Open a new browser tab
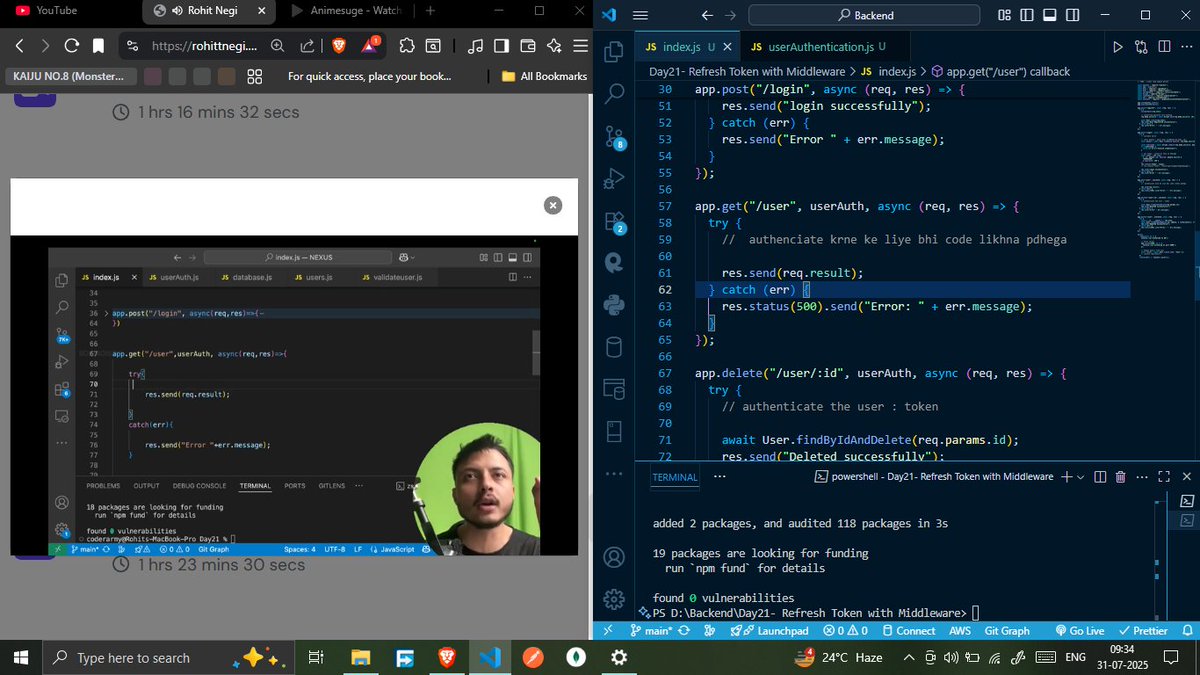The width and height of the screenshot is (1200, 675). (x=430, y=11)
